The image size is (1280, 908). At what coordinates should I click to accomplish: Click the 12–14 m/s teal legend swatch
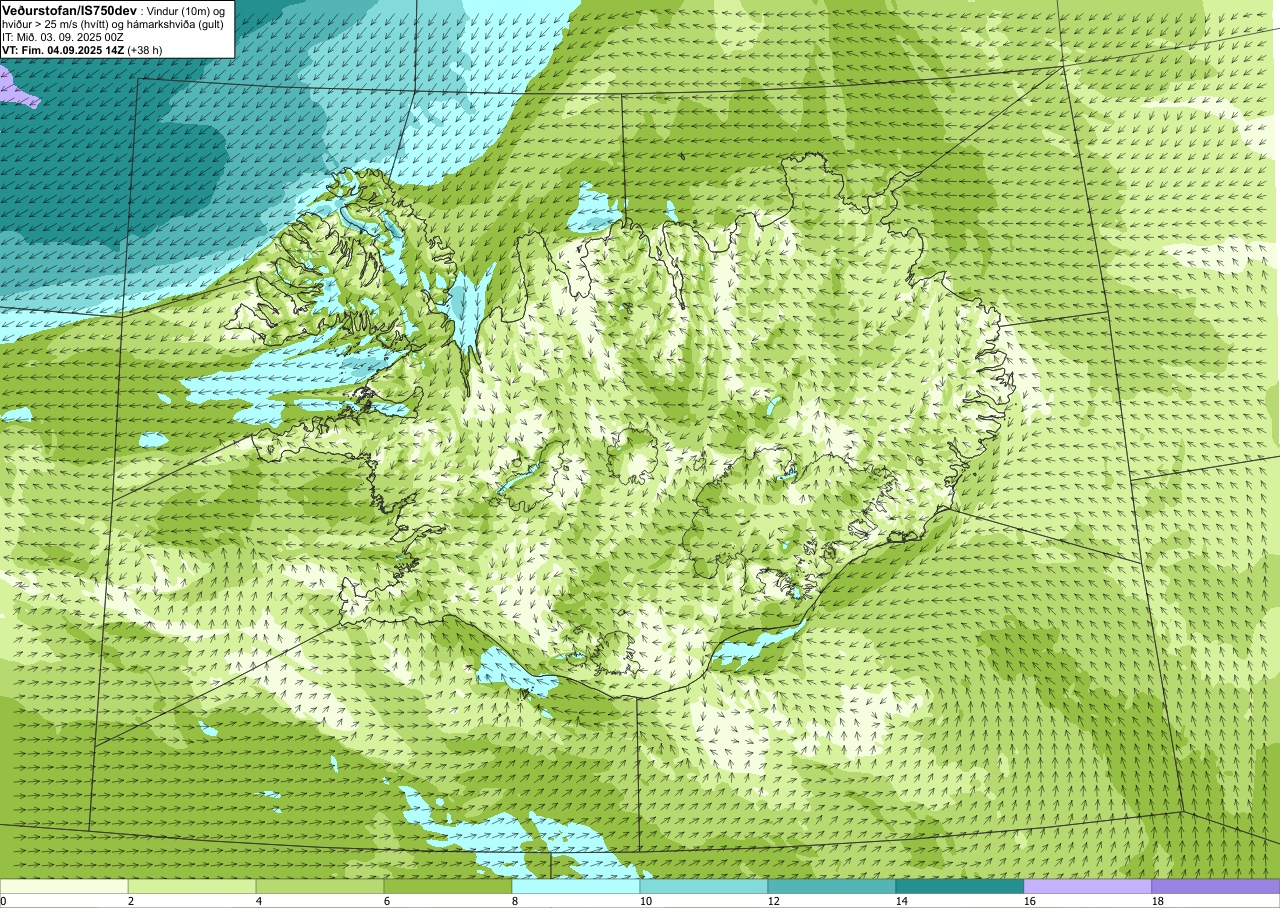(832, 886)
